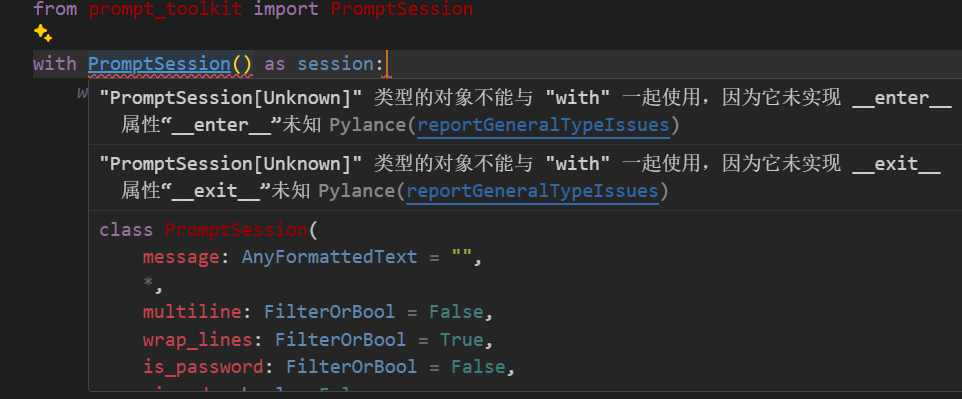962x399 pixels.
Task: Open reportGeneralTypeIssues link in __exit__ error
Action: coord(533,191)
